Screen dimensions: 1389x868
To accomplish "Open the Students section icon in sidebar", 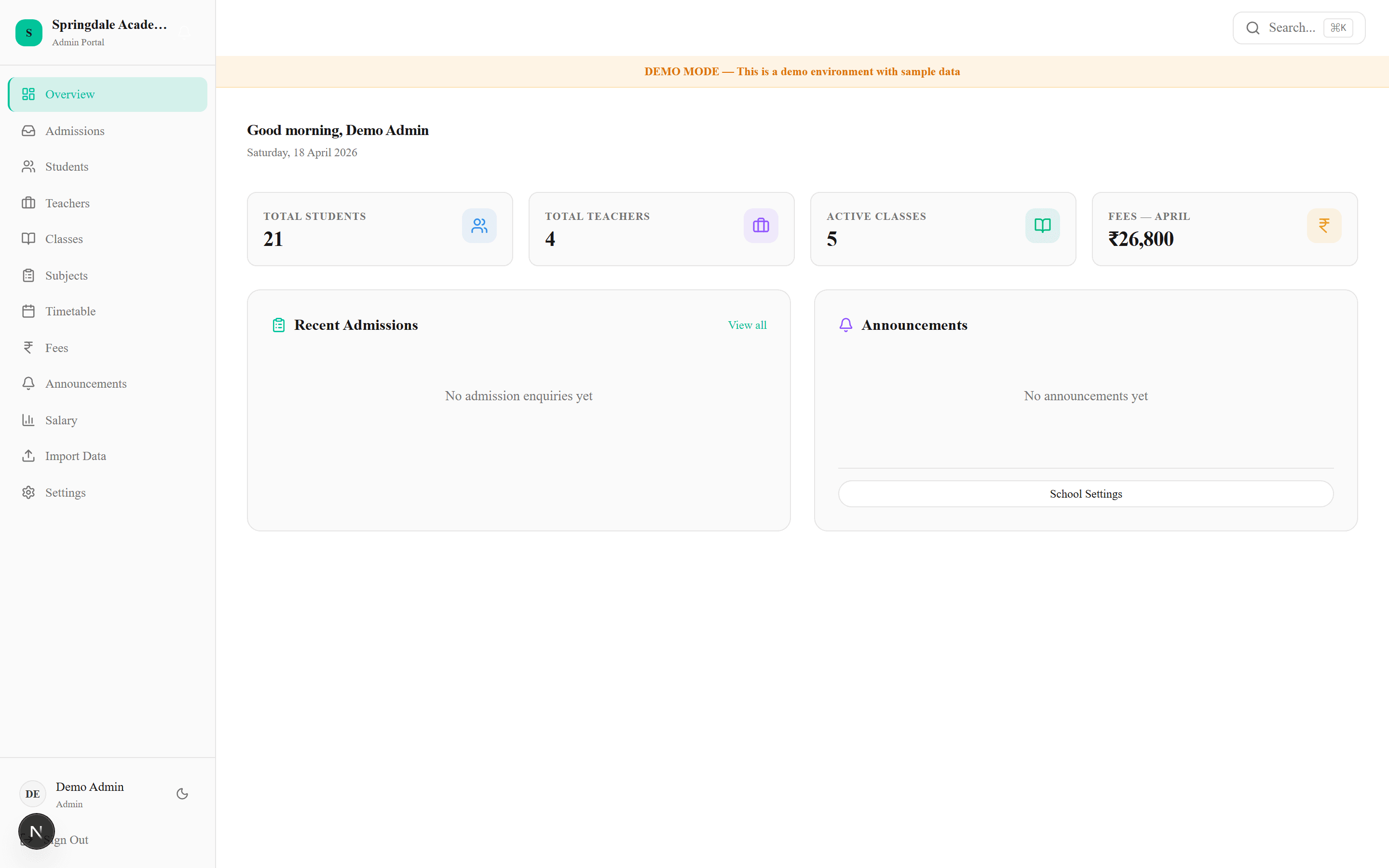I will [29, 166].
